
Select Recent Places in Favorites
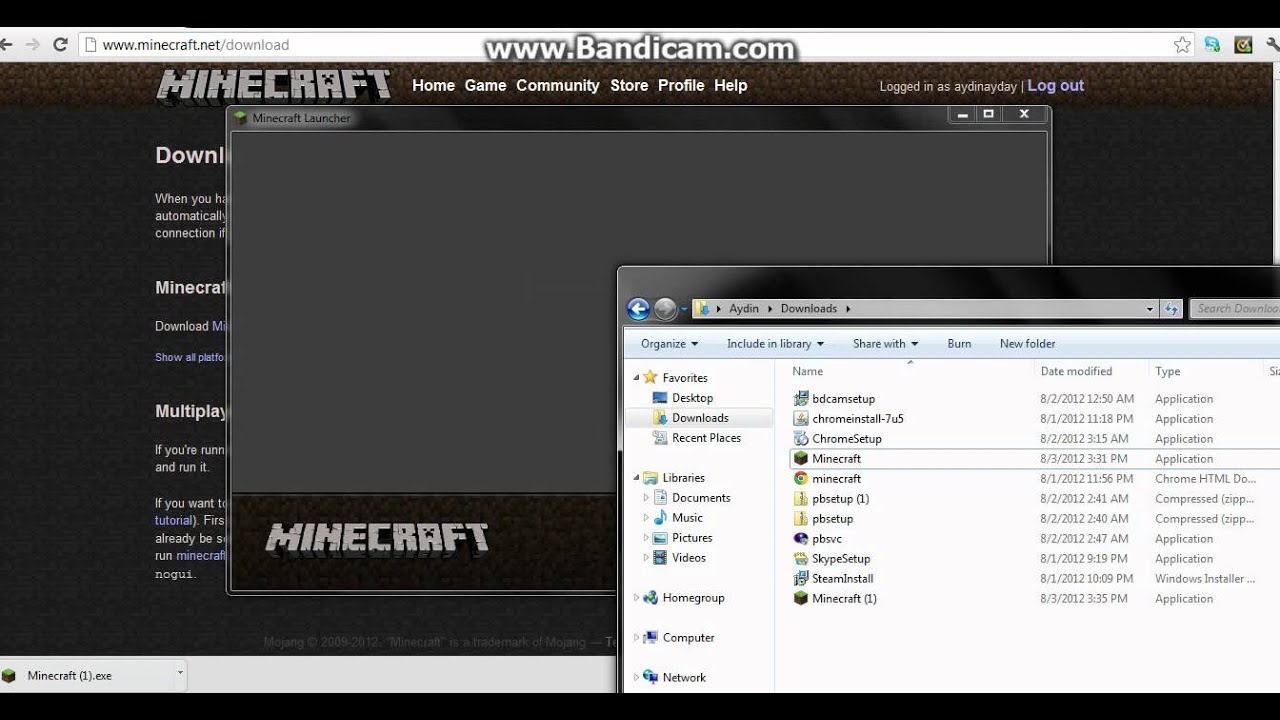tap(707, 438)
